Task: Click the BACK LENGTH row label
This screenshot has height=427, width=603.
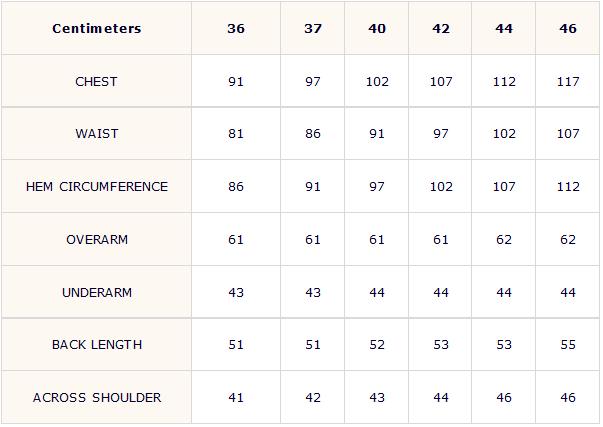Action: (97, 345)
